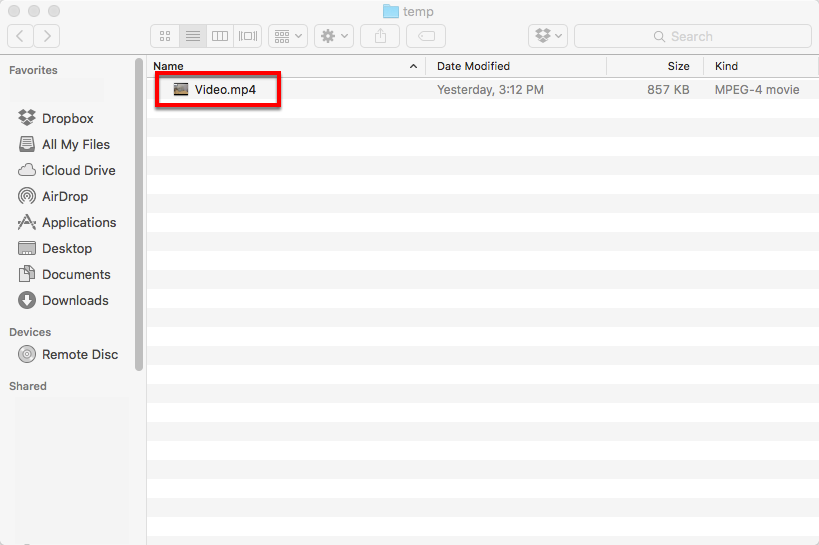Open Downloads from the sidebar

tap(63, 300)
